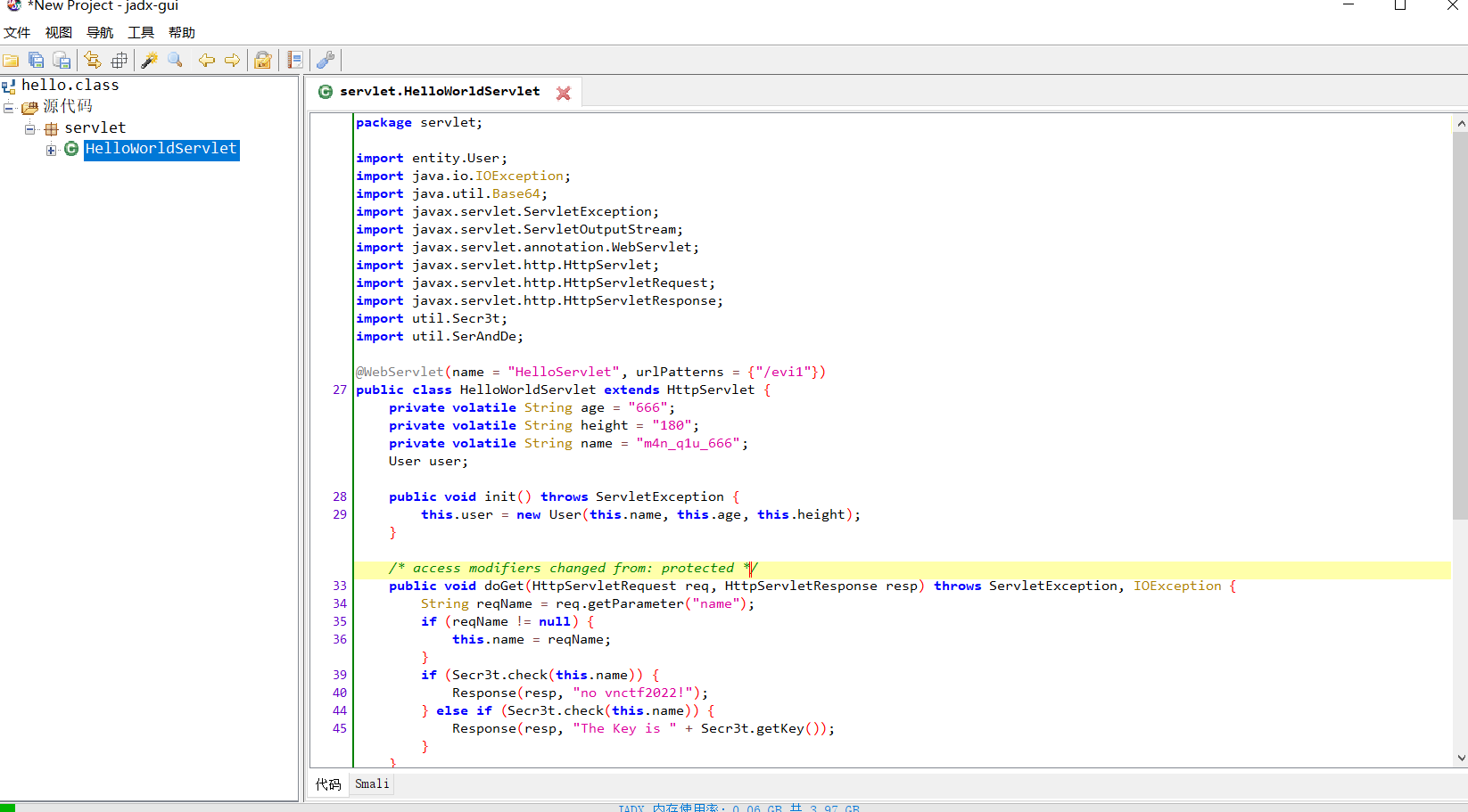Click the package servlet declaration
Viewport: 1468px width, 812px height.
point(419,123)
